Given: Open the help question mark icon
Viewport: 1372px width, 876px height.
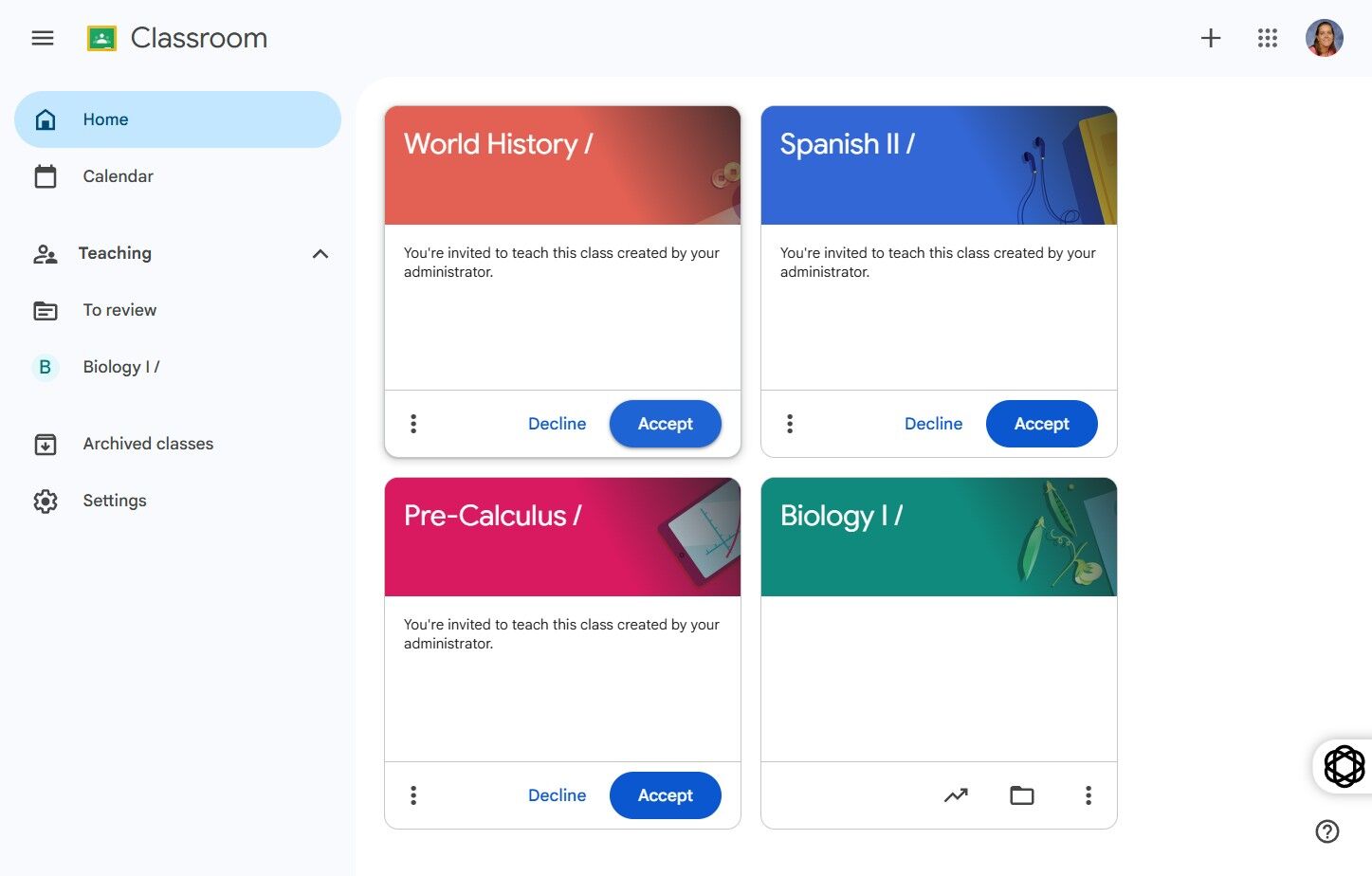Looking at the screenshot, I should (x=1327, y=831).
